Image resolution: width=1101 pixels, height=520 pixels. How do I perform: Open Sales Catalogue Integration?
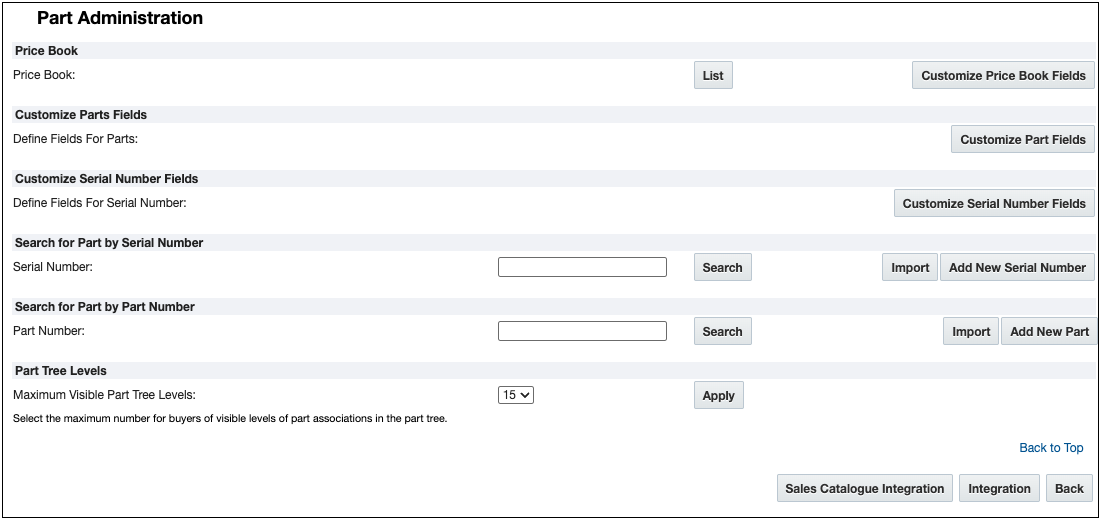tap(864, 488)
